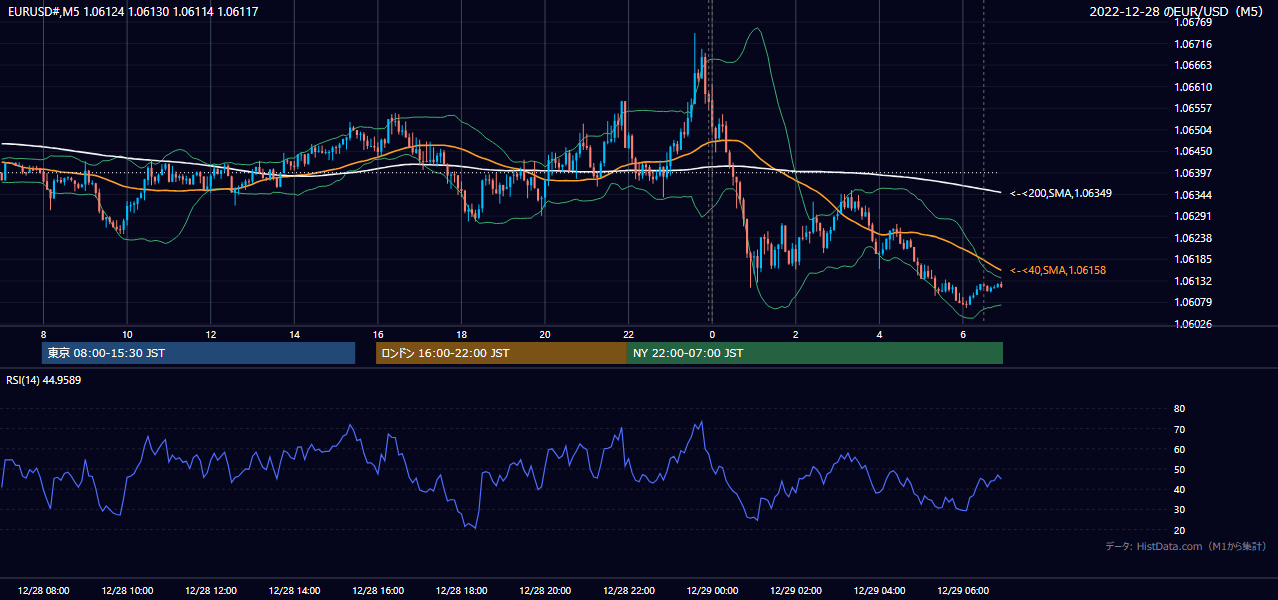Click hour label 16 under price chart
This screenshot has height=600, width=1278.
pos(378,334)
